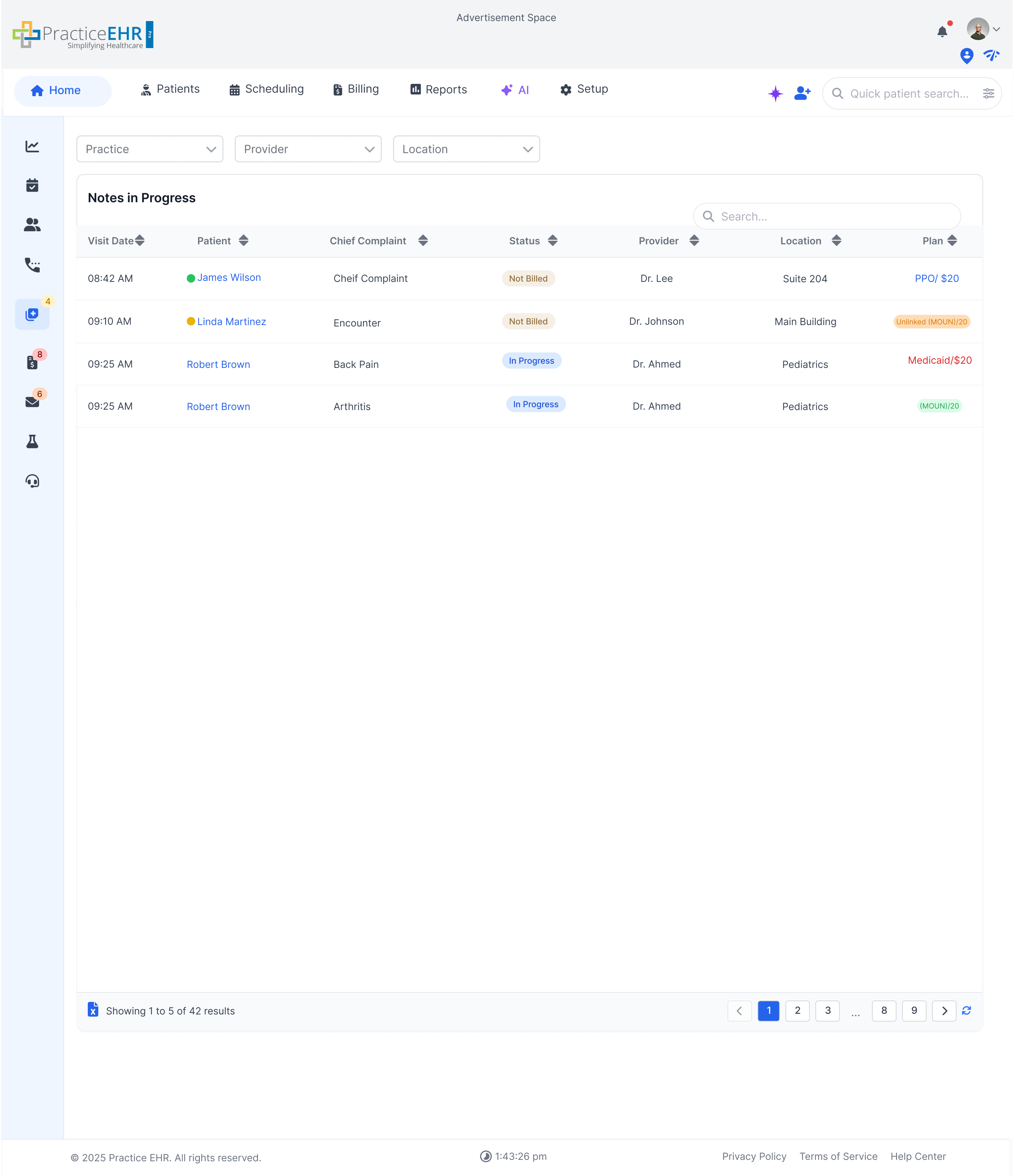This screenshot has height=1176, width=1014.
Task: Export results with Excel file icon
Action: pos(93,1010)
